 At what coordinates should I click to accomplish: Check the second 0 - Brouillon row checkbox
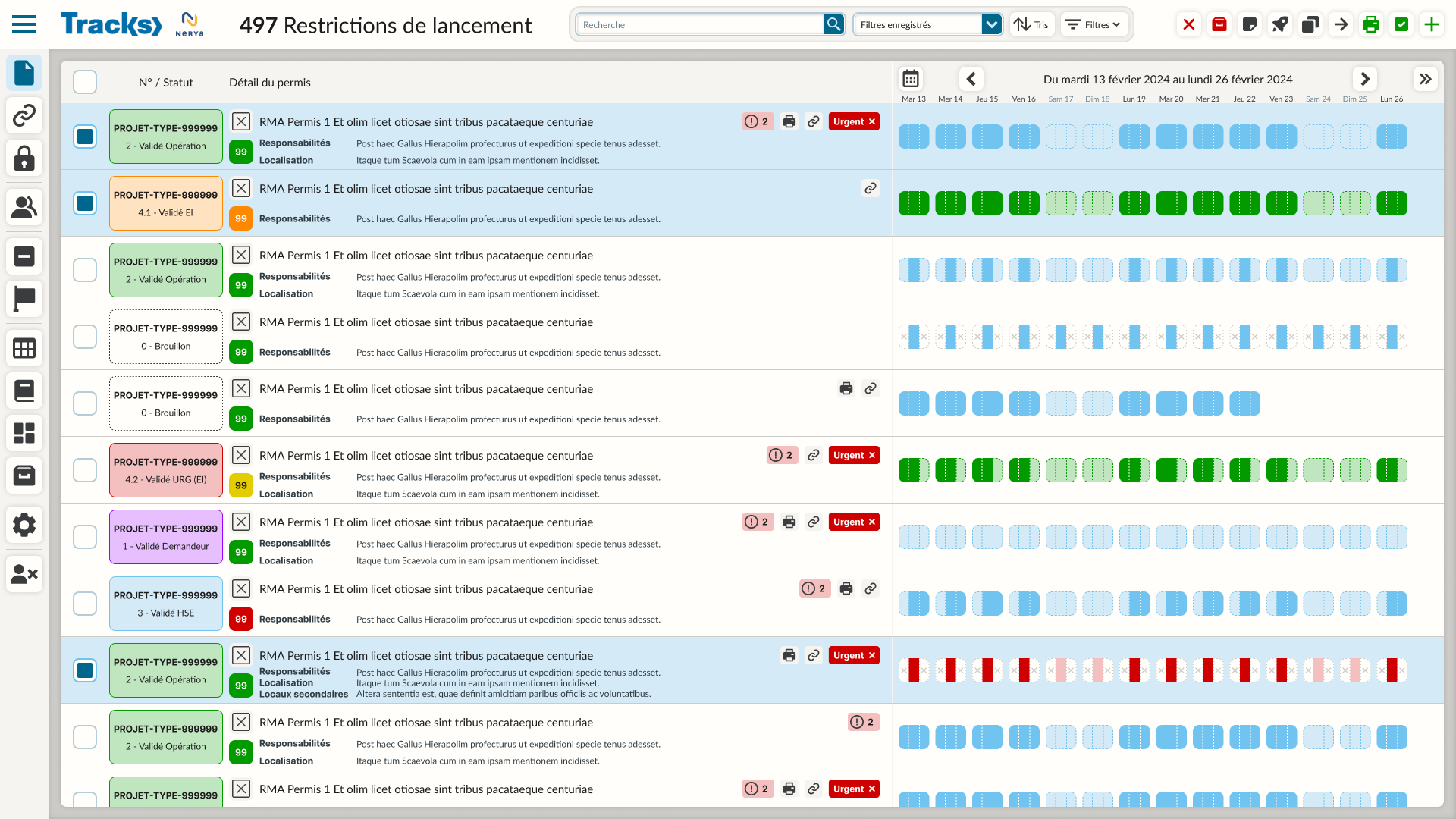pyautogui.click(x=85, y=403)
